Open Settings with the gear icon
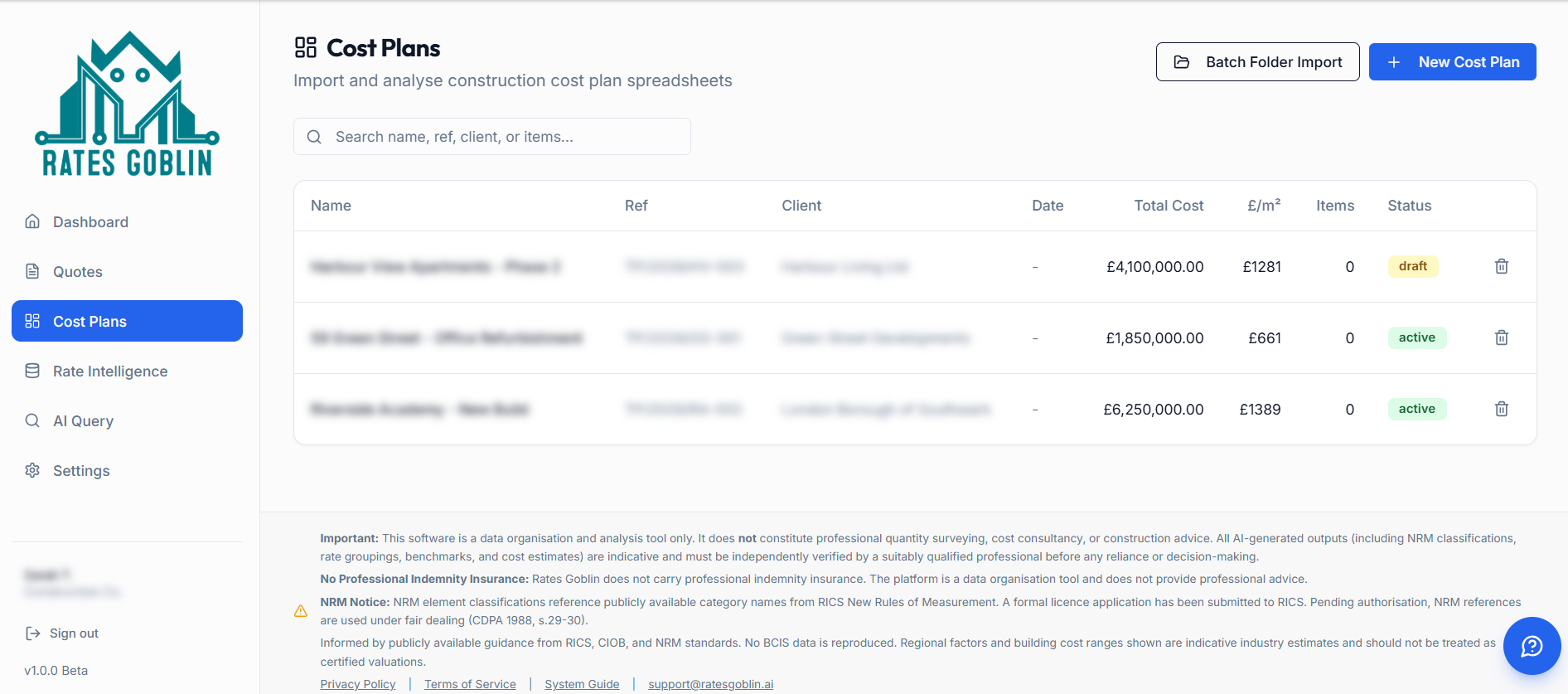This screenshot has width=1568, height=694. (x=32, y=470)
